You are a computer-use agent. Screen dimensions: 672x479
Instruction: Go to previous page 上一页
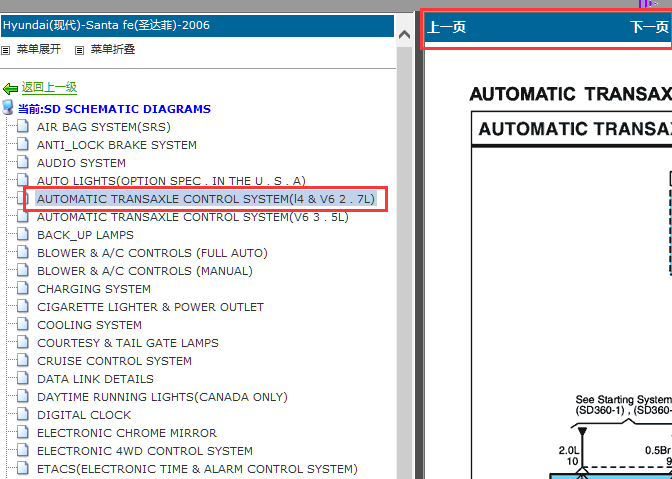[x=447, y=27]
